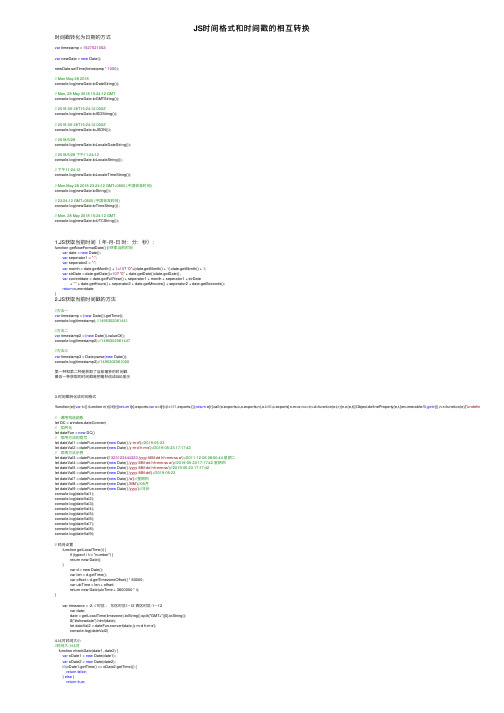Click the line "var timestamp = (new Date()).getTime();"
The image size is (504, 713).
(89, 316)
